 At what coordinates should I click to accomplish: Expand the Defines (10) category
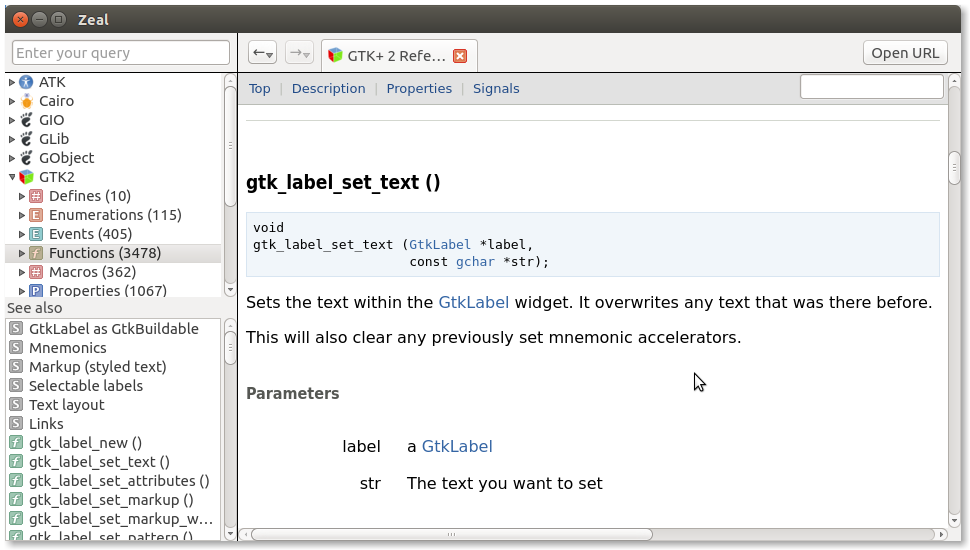[22, 196]
